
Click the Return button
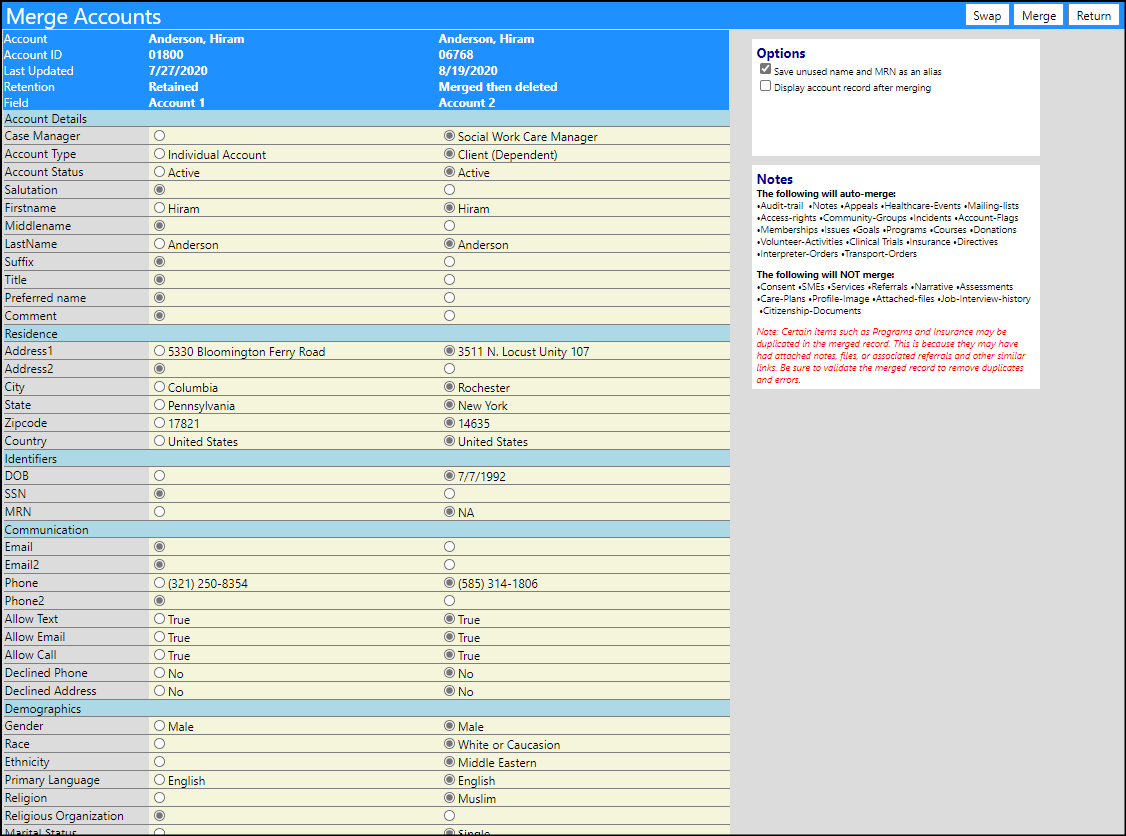pos(1094,15)
